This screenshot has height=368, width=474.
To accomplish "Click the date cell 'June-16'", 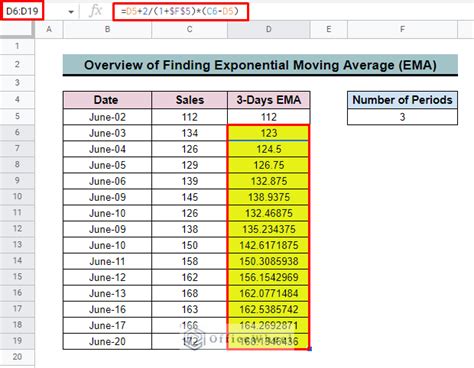I will 107,309.
